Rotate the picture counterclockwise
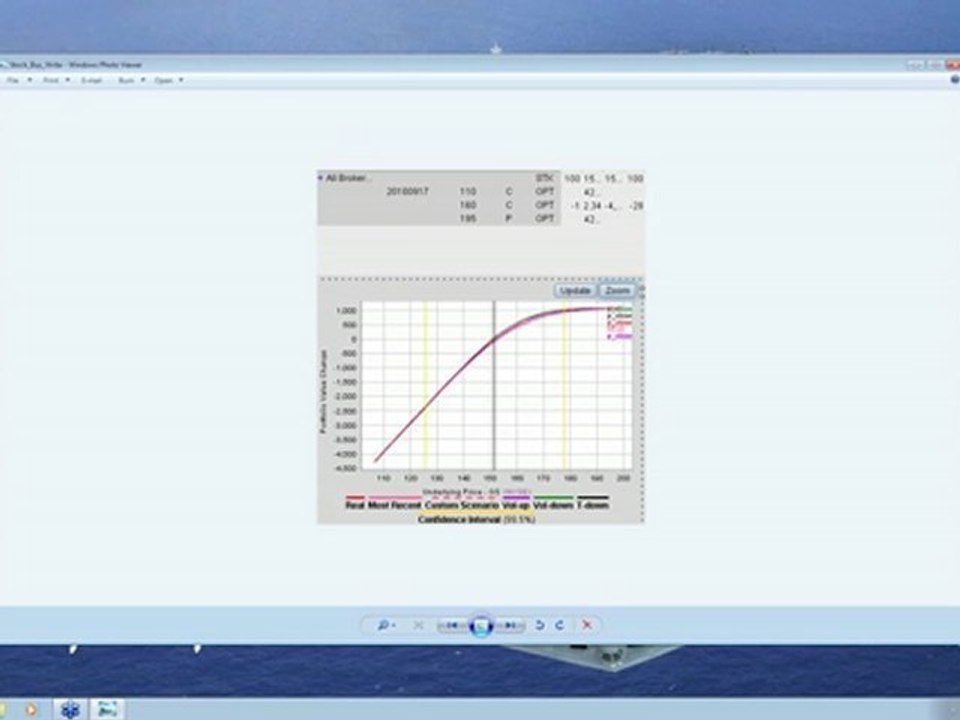 (539, 625)
